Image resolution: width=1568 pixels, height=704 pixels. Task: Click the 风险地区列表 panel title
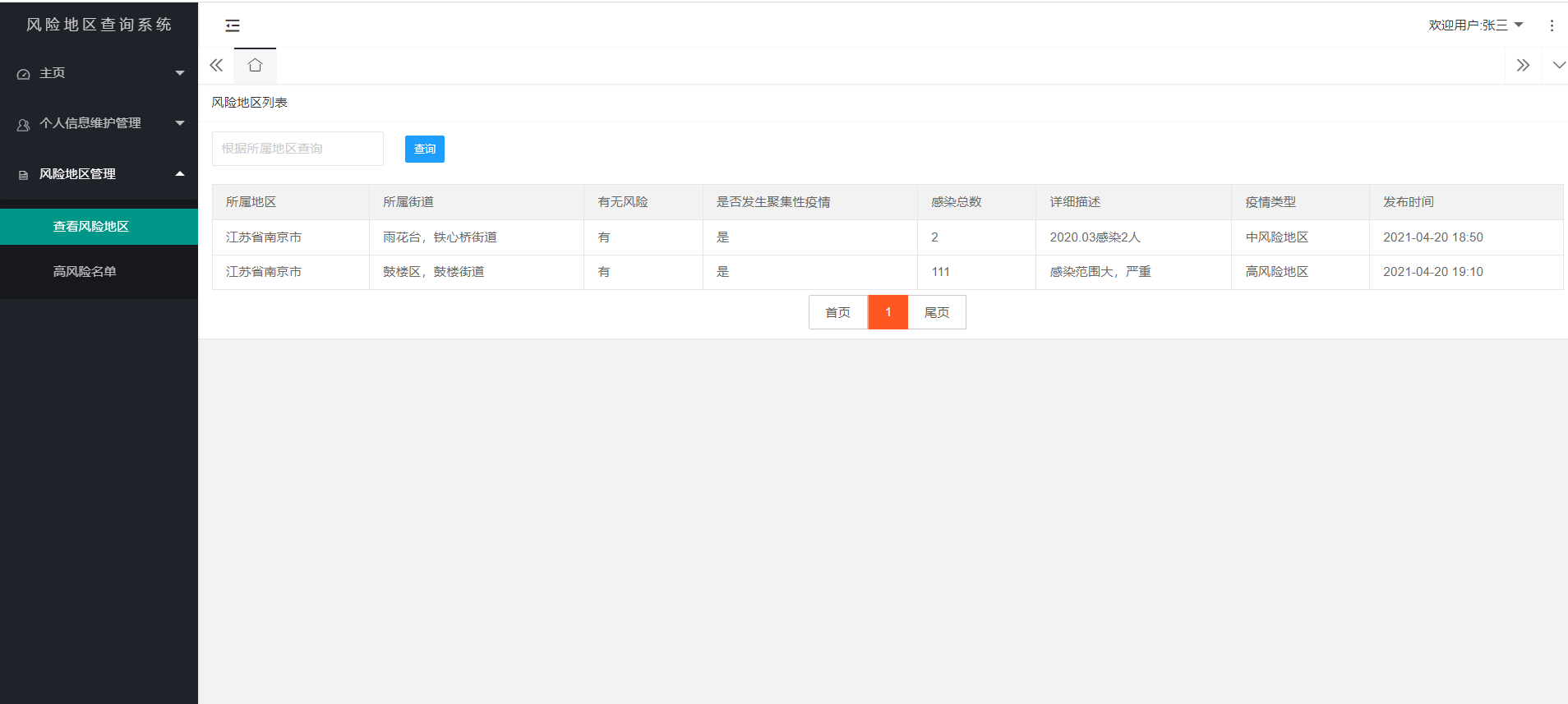249,103
